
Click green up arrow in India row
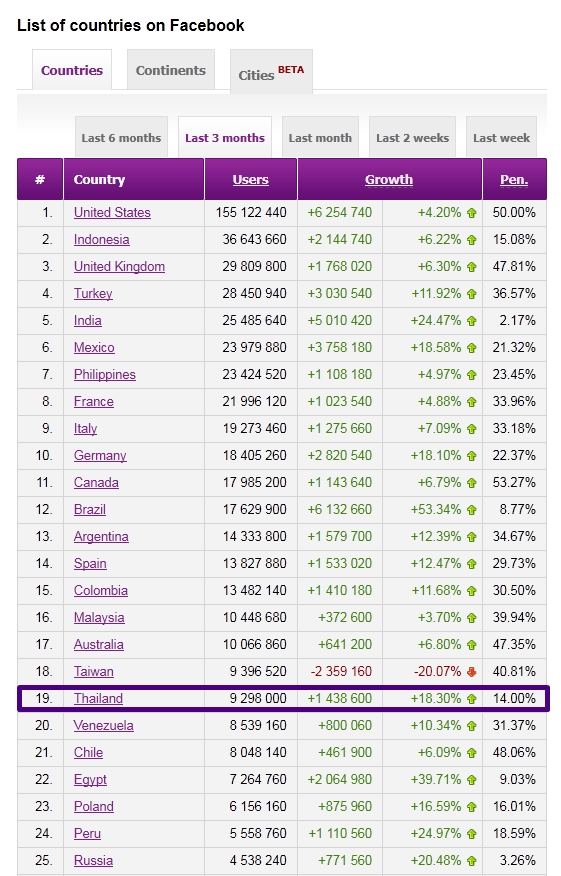point(472,321)
